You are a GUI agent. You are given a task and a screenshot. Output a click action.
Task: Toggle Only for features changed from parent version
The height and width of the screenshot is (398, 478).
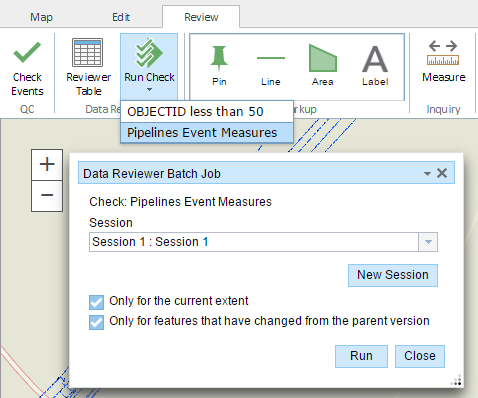click(x=96, y=322)
